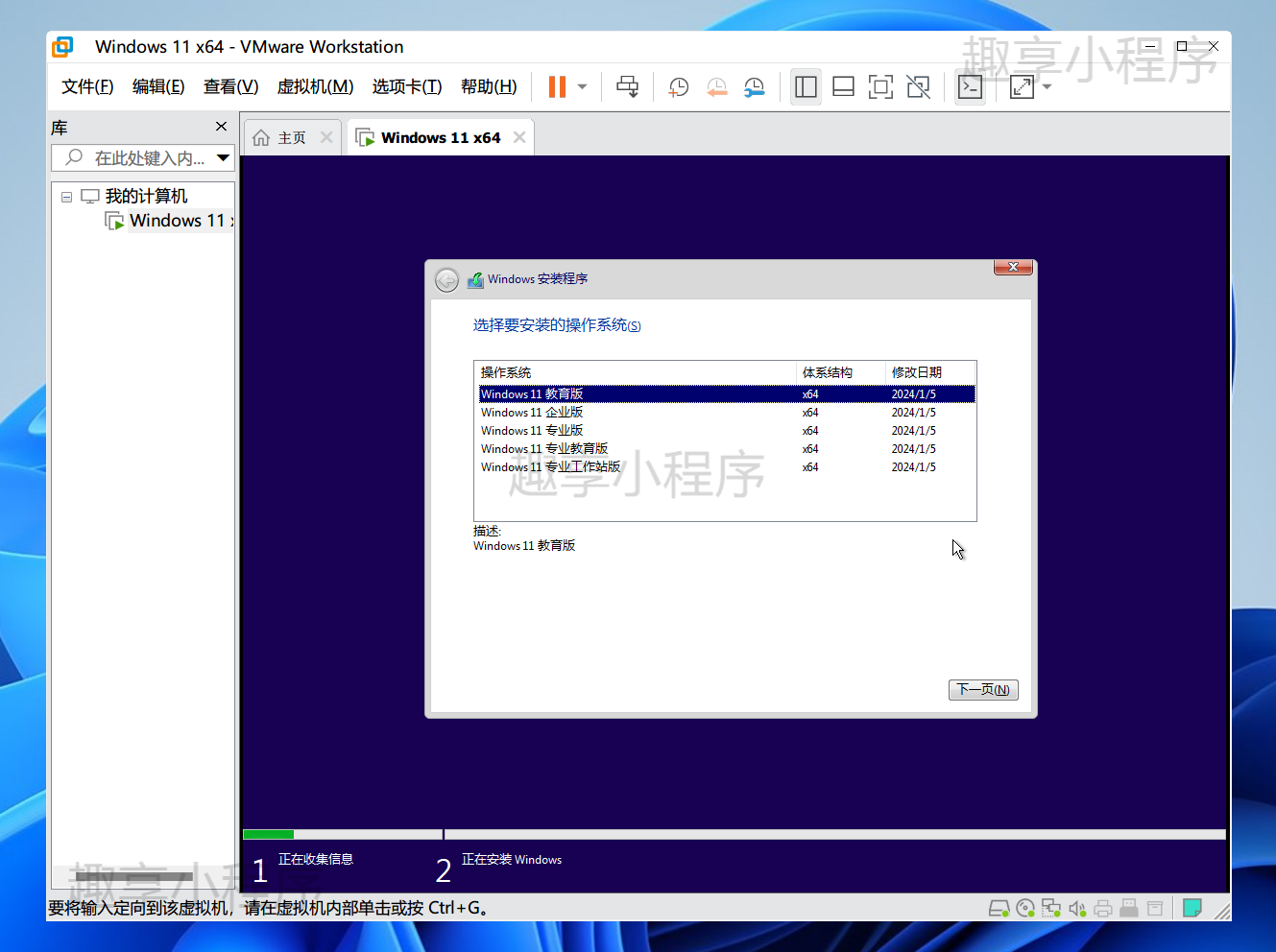Open the library search filter dropdown
1276x952 pixels.
click(x=224, y=158)
